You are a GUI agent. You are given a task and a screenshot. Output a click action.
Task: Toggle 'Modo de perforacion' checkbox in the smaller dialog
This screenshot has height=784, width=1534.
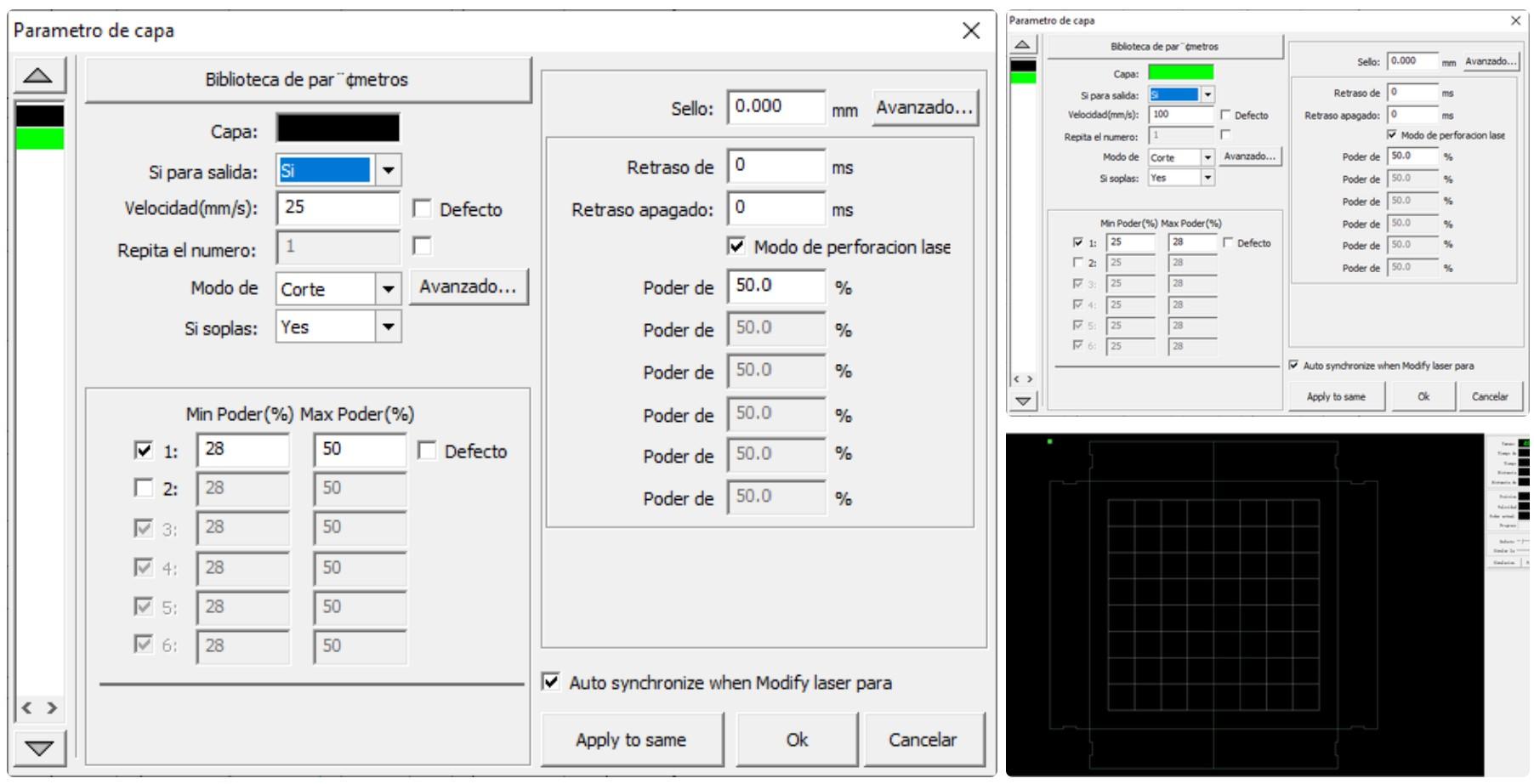[1392, 134]
